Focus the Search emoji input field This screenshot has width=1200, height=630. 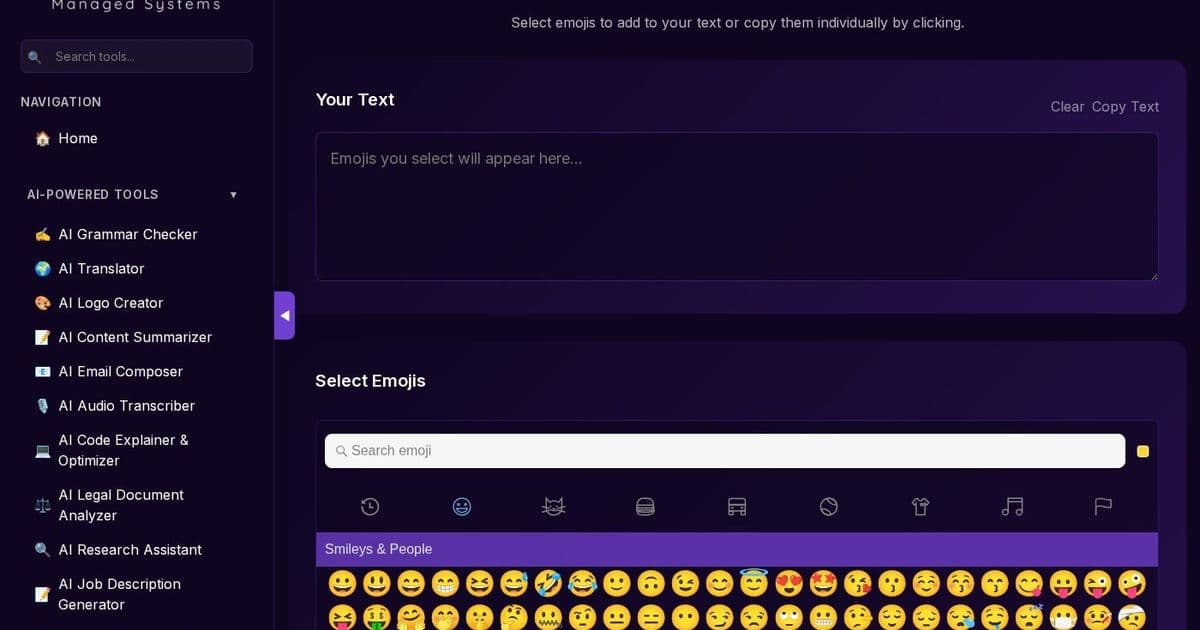[x=725, y=451]
